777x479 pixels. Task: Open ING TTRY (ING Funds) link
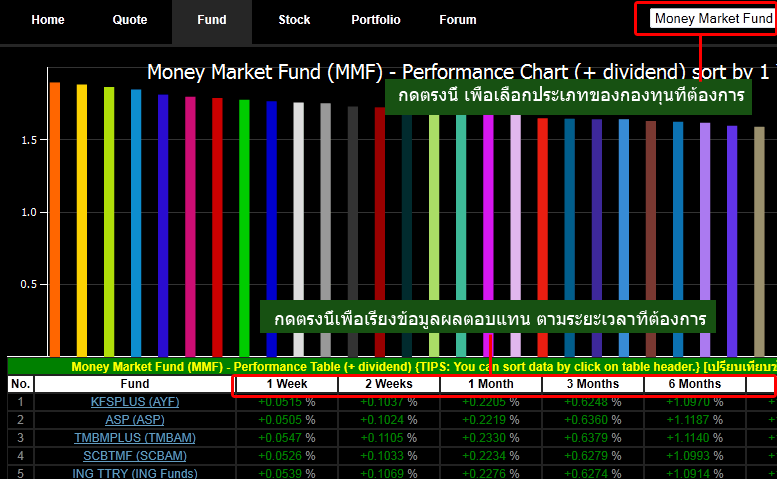[x=135, y=473]
